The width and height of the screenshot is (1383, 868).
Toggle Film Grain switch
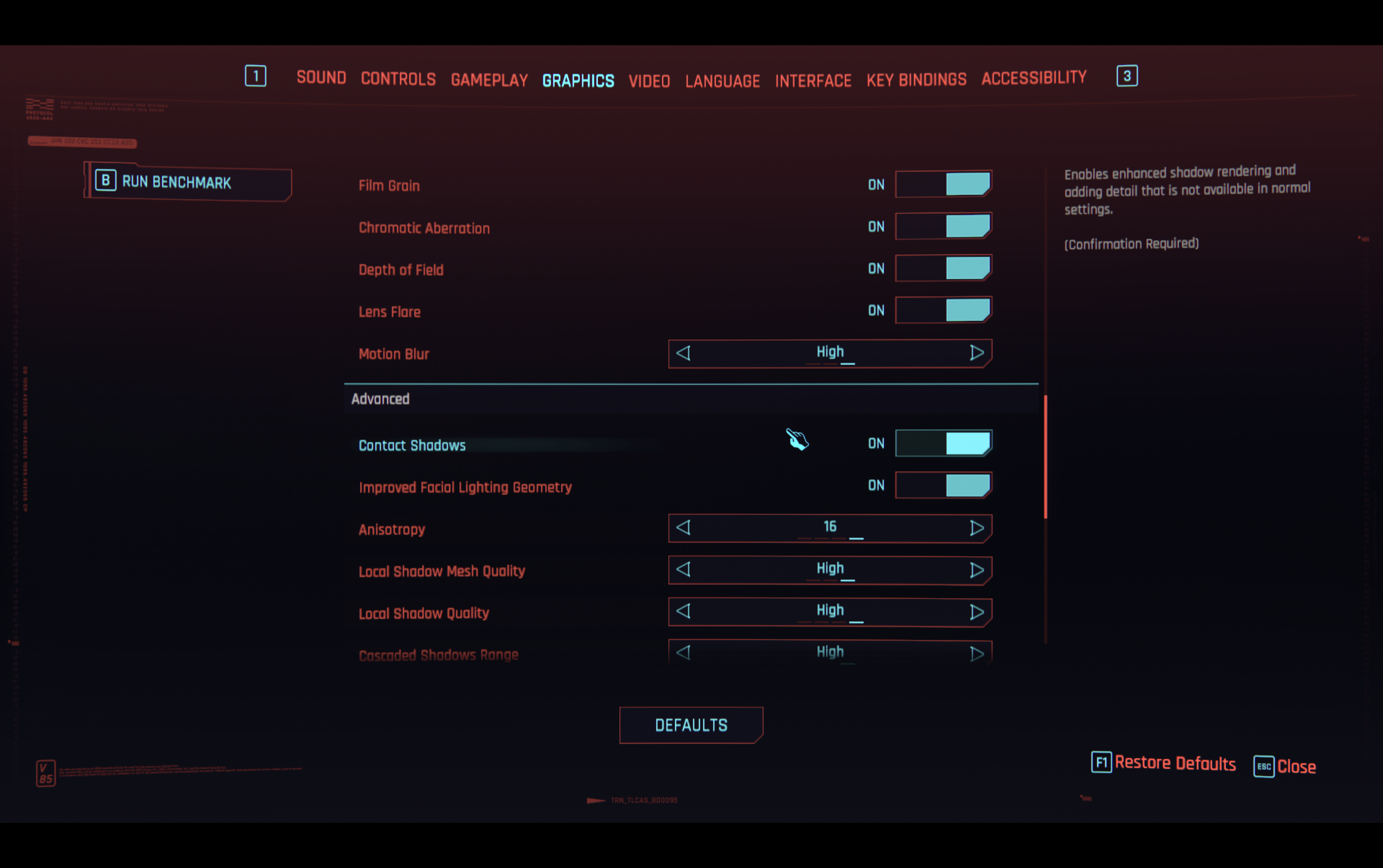point(943,184)
